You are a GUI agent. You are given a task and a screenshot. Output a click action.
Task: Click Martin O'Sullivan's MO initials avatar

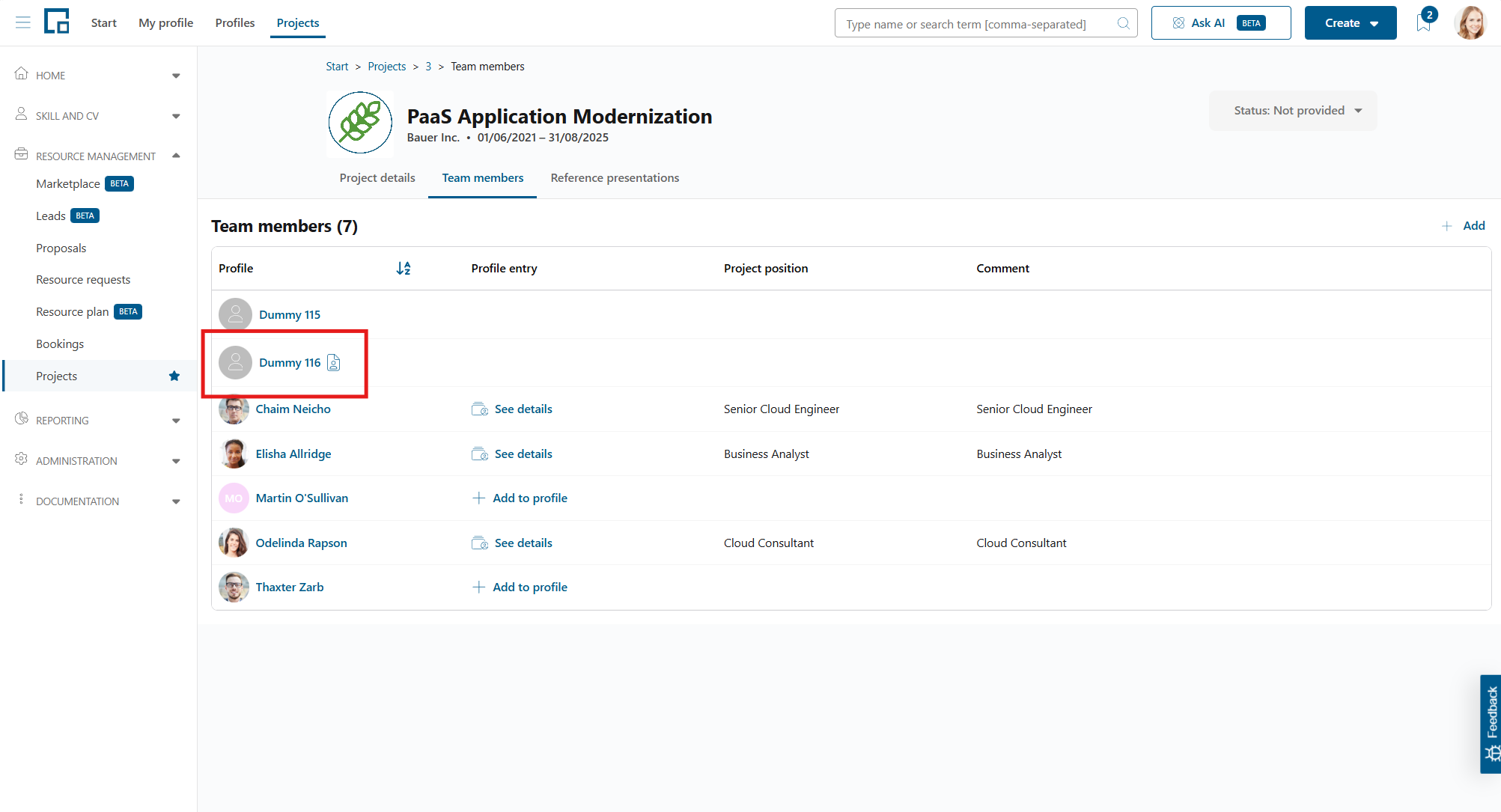pyautogui.click(x=234, y=498)
